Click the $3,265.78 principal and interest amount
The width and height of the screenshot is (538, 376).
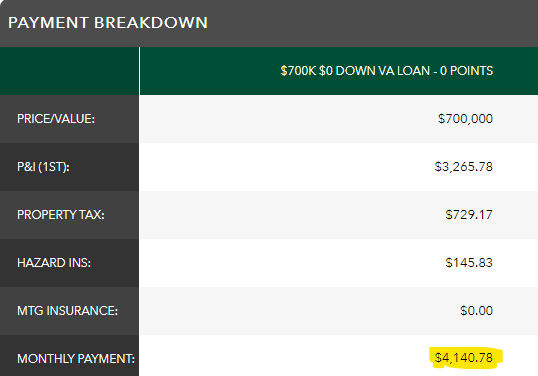click(x=464, y=167)
